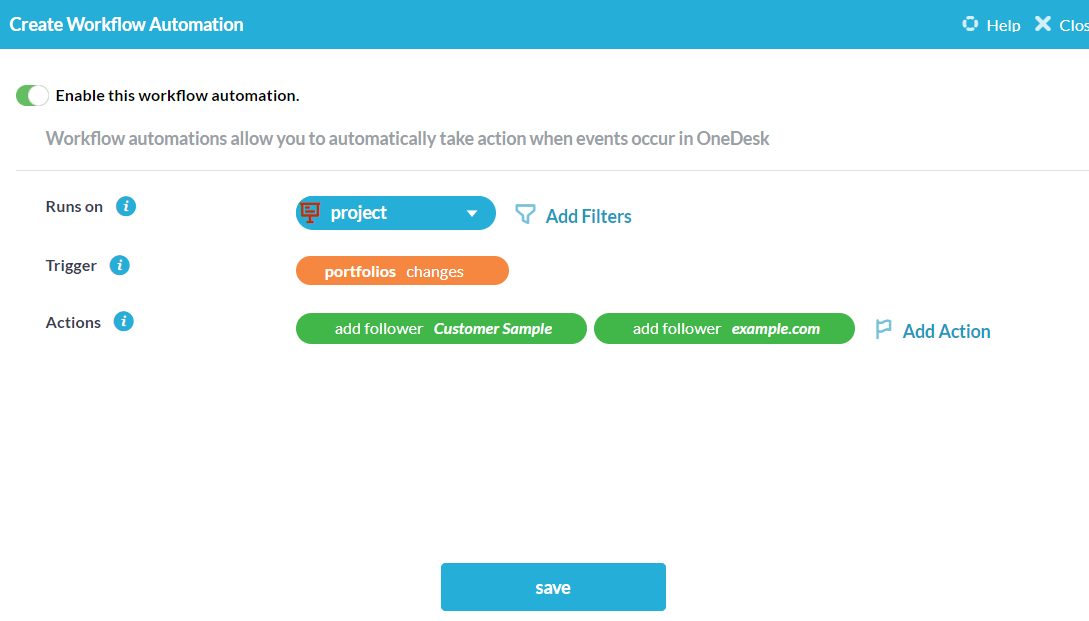Click info icon beside Actions label
This screenshot has height=621, width=1089.
click(123, 322)
